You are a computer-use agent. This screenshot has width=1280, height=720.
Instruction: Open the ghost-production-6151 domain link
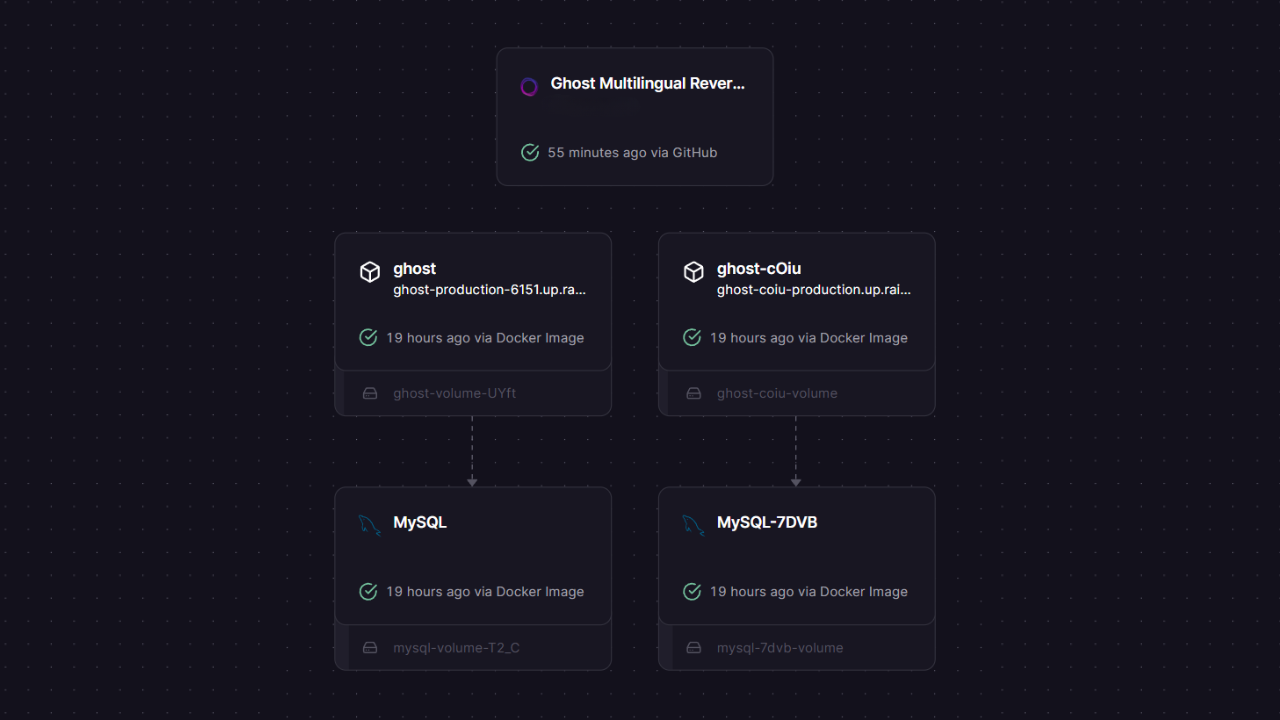489,290
